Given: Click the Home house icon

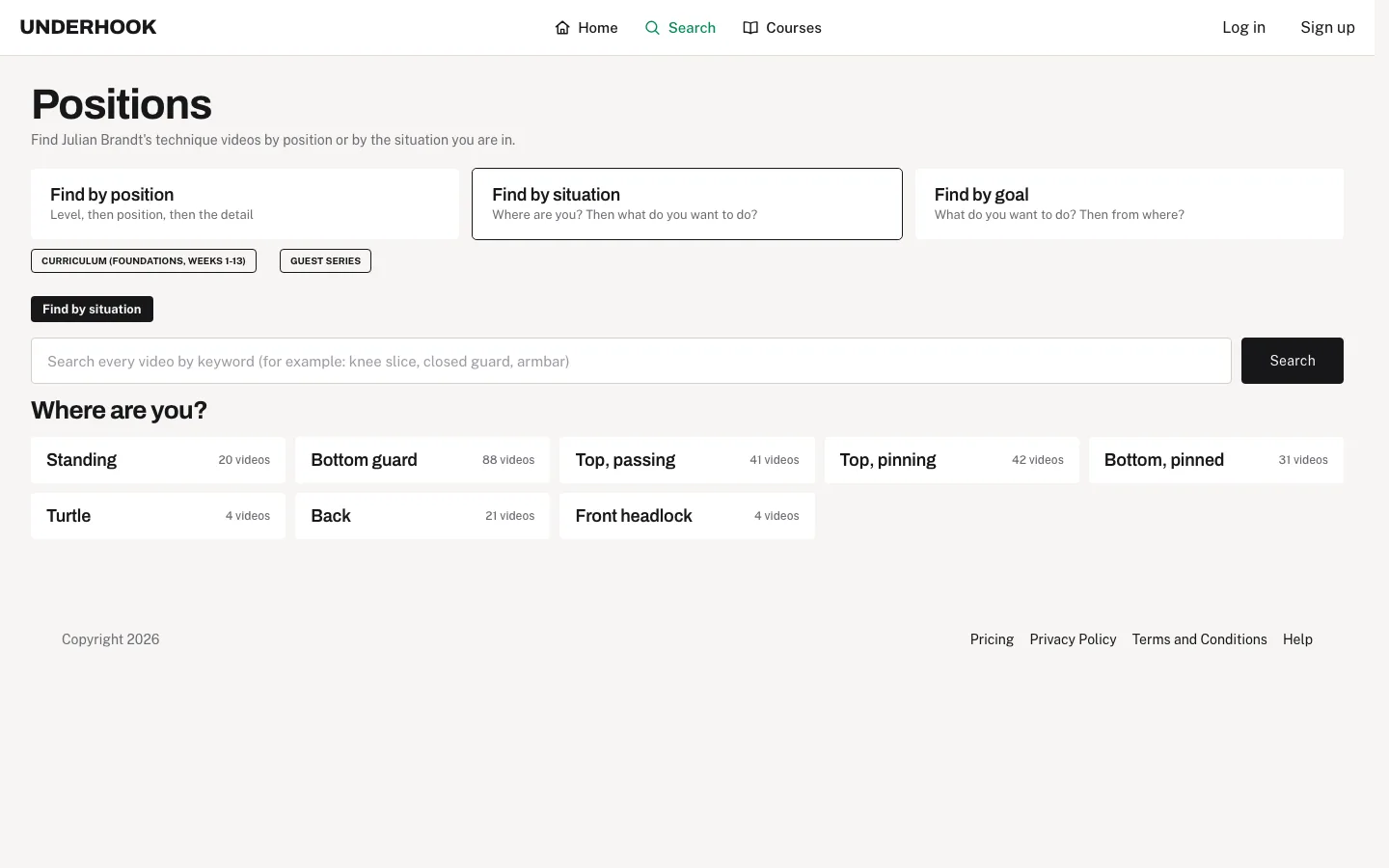Looking at the screenshot, I should pyautogui.click(x=562, y=28).
